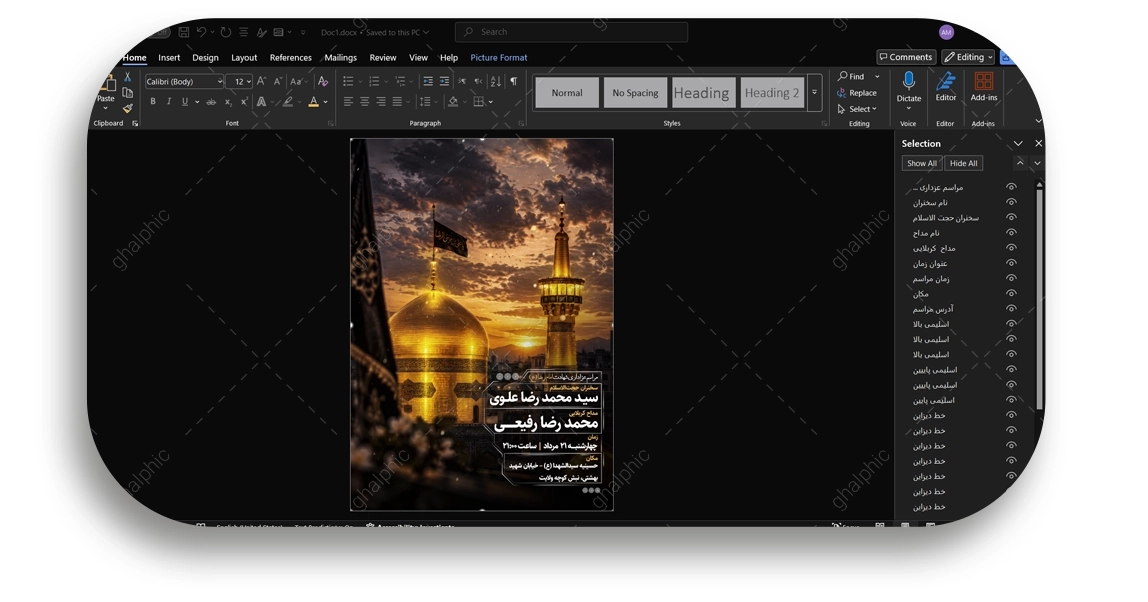The image size is (1148, 602).
Task: Open the References tab
Action: coord(291,57)
